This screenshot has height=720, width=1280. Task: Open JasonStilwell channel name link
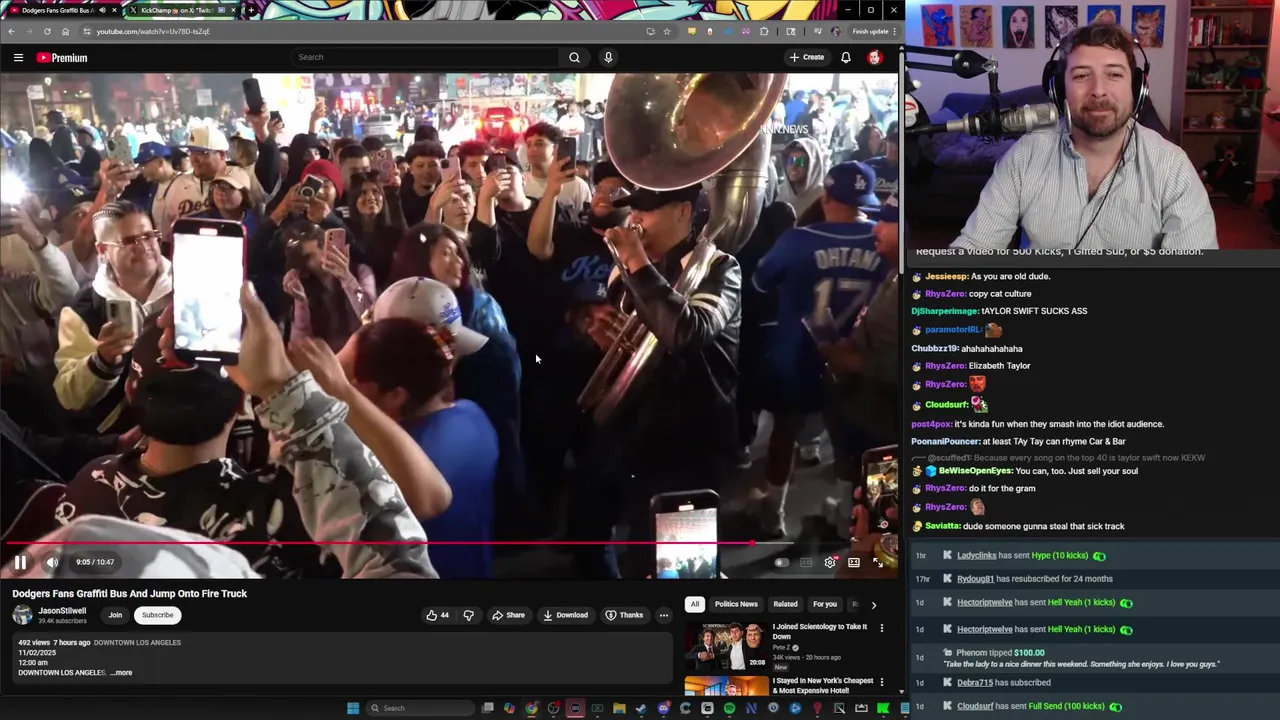(x=62, y=610)
